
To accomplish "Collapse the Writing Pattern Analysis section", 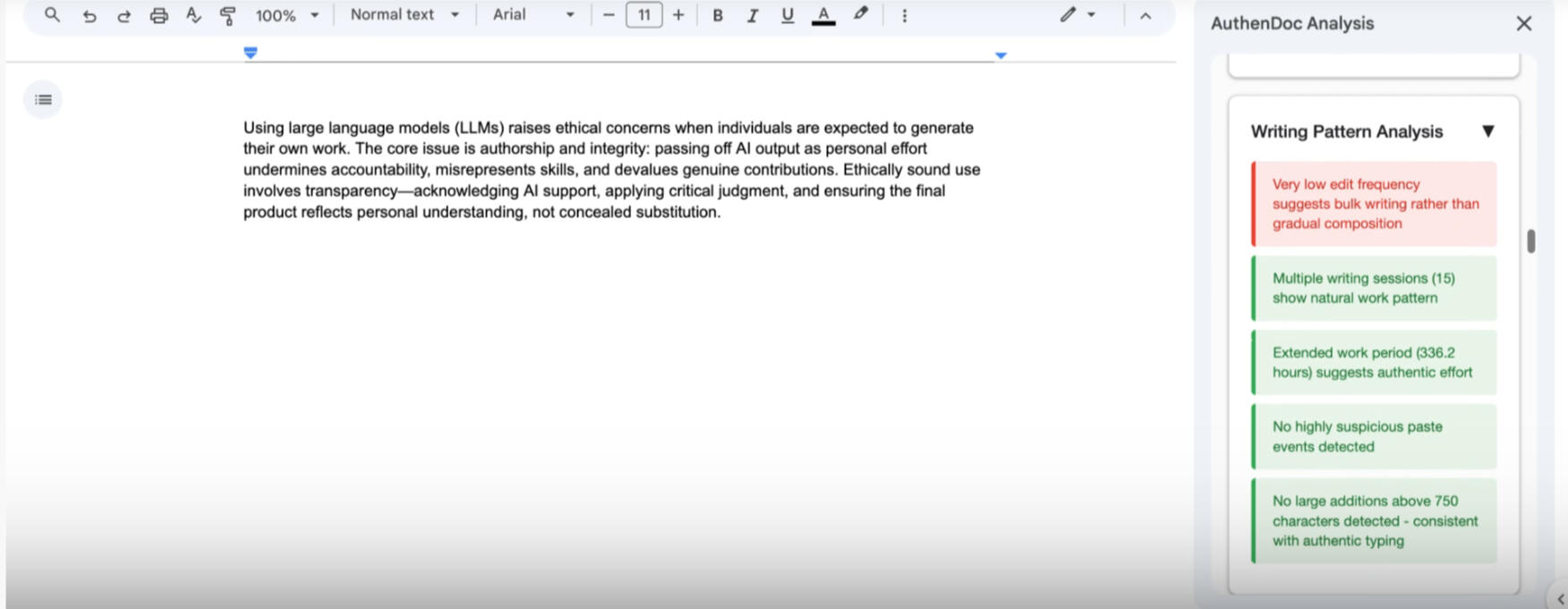I will point(1487,131).
